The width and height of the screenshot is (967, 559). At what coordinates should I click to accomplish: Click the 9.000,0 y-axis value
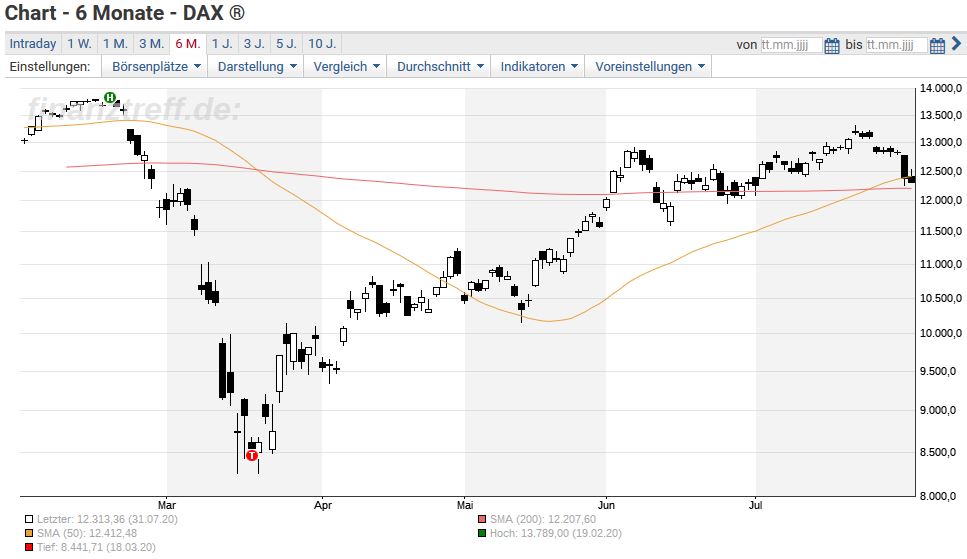[940, 410]
